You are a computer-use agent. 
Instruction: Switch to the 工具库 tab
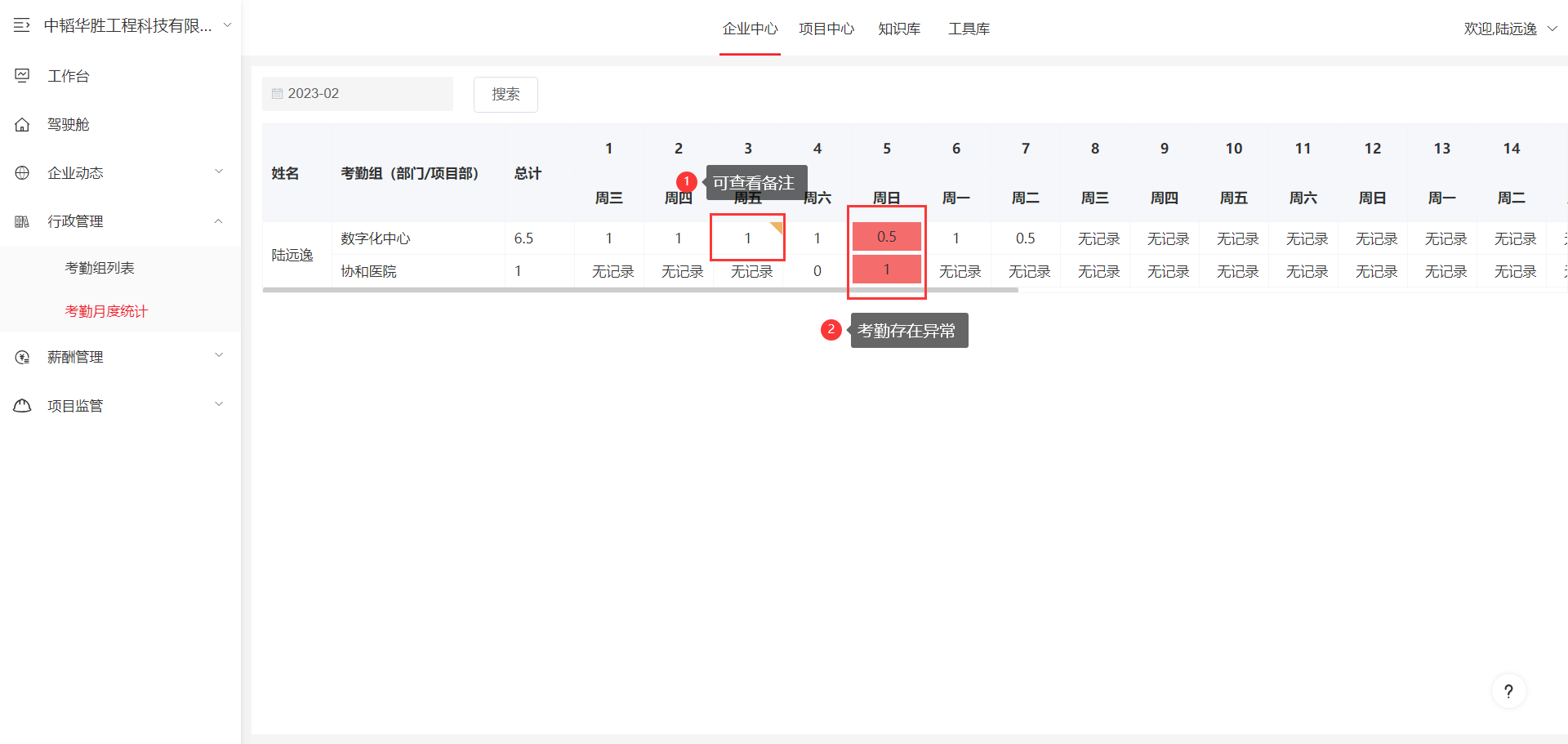(969, 29)
